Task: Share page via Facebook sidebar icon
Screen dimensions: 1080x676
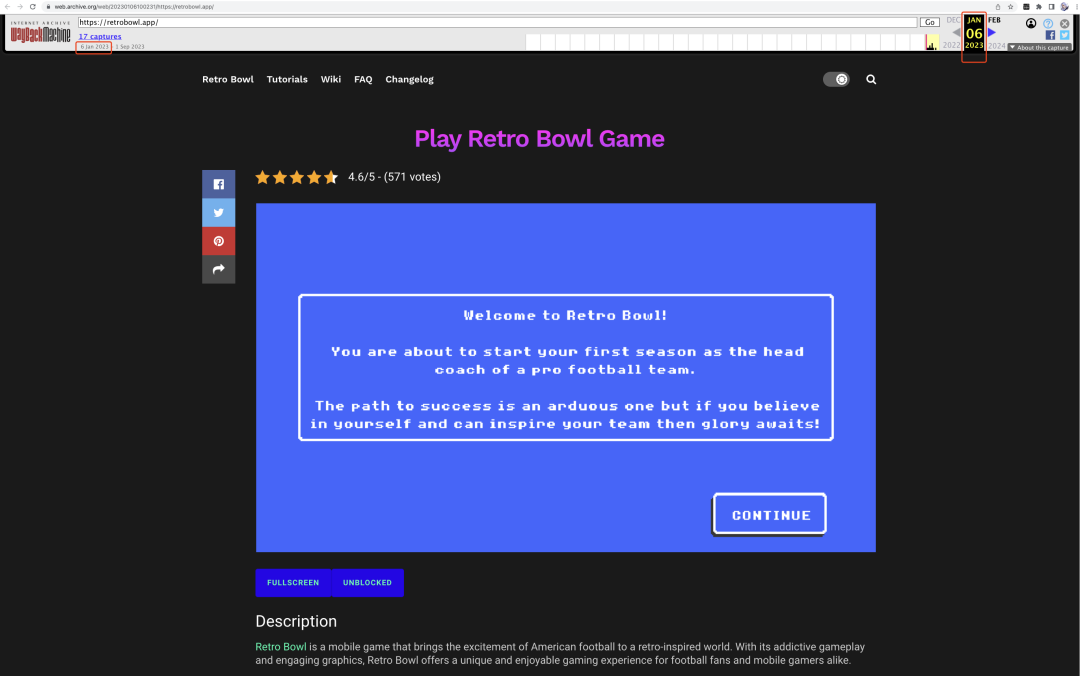Action: point(218,184)
